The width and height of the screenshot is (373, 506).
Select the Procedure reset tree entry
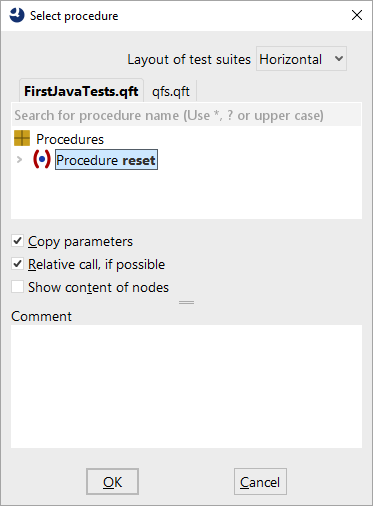[x=106, y=160]
